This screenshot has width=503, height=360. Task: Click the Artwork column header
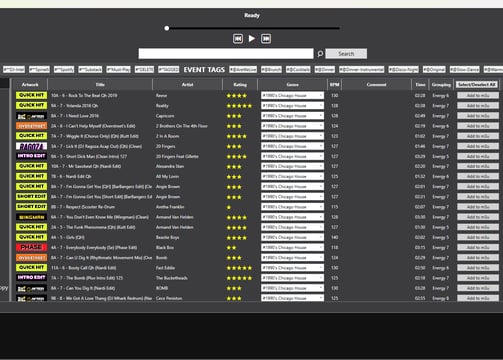pos(30,85)
